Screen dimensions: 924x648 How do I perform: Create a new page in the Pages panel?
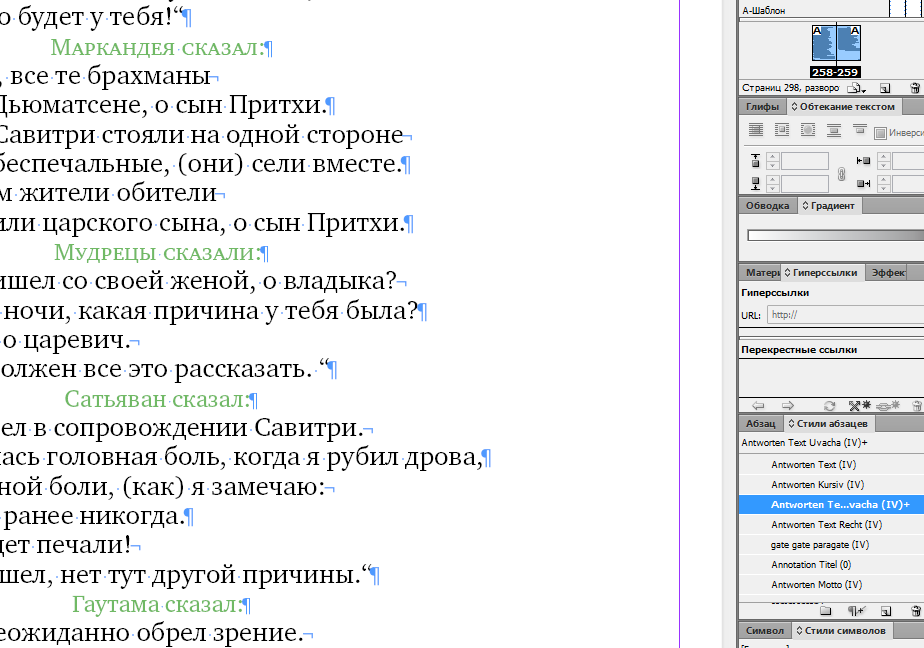coord(885,88)
